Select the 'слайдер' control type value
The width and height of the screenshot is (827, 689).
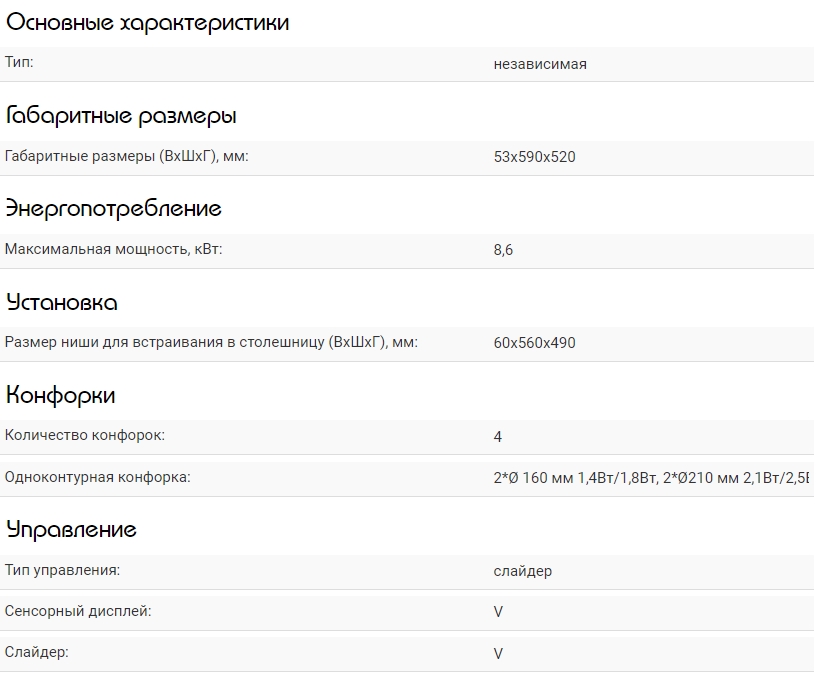coord(522,571)
